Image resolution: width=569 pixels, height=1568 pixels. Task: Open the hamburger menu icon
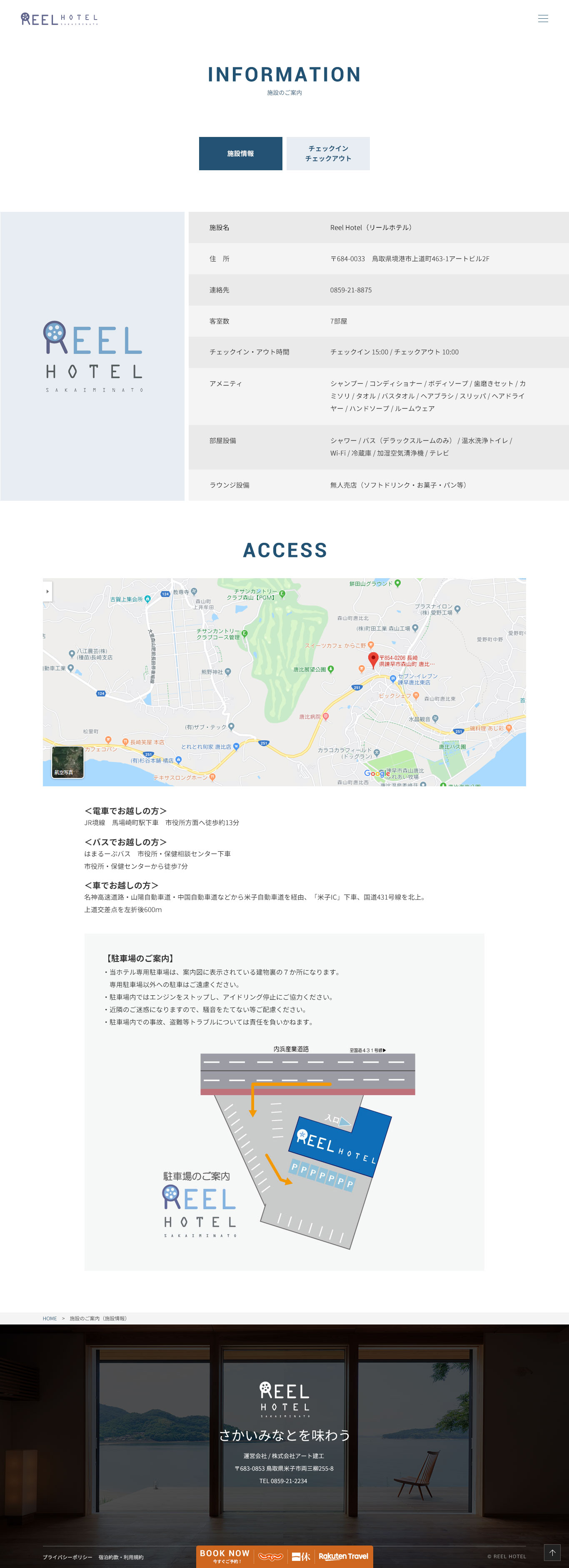tap(543, 19)
